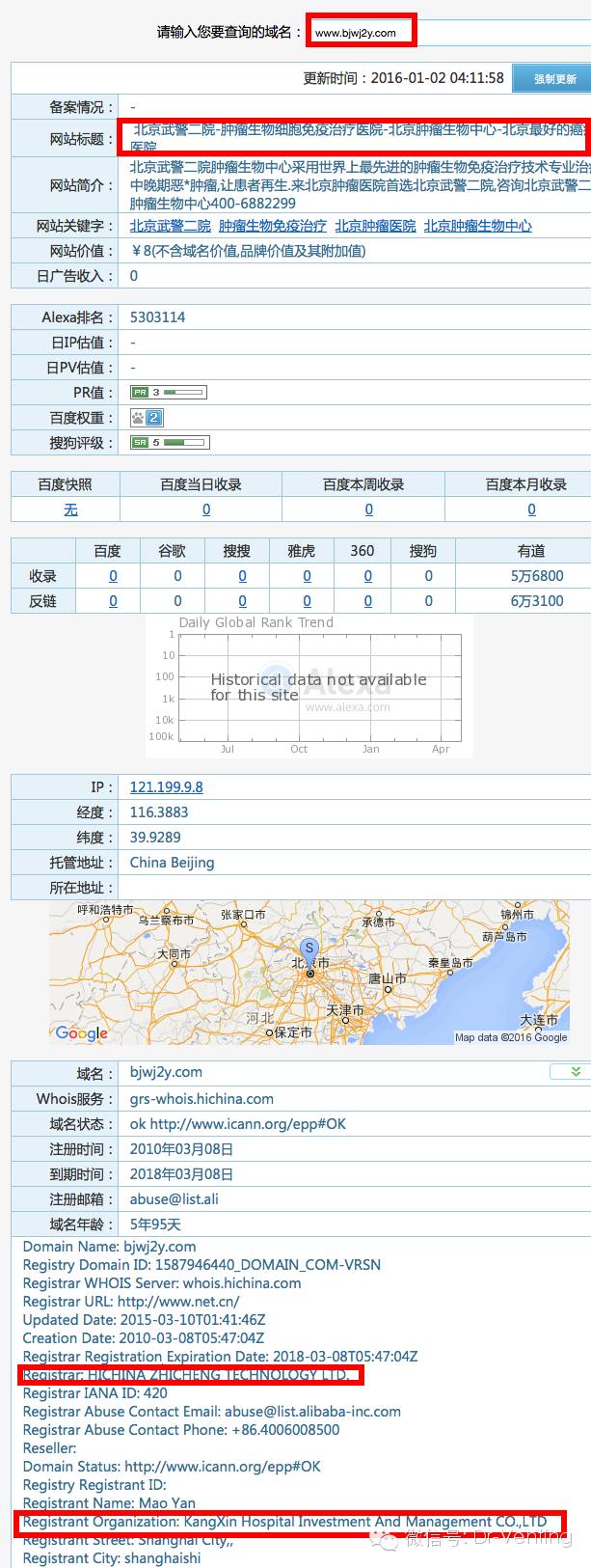The image size is (591, 1568).
Task: Open the 北京肿瘤生物中心 keyword link
Action: click(x=477, y=226)
